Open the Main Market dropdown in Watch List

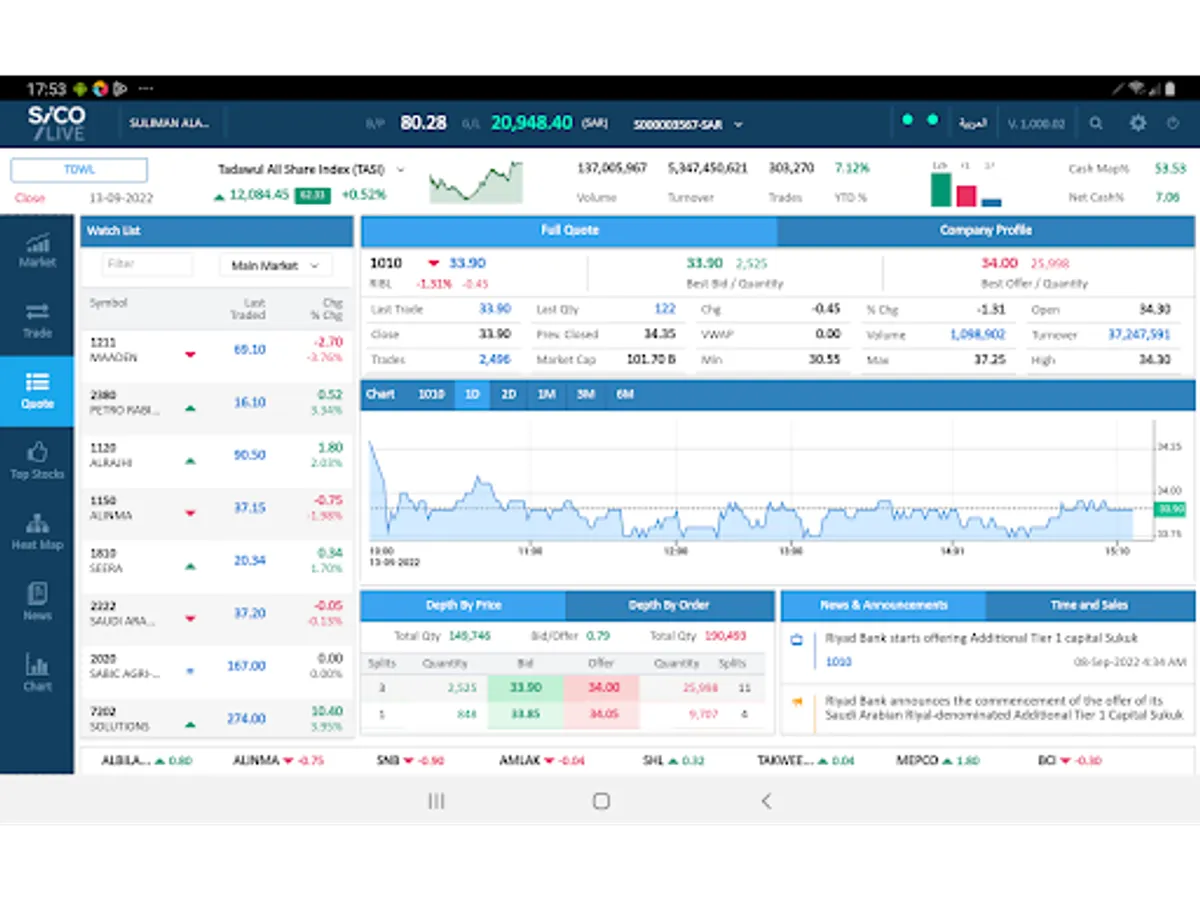[275, 266]
